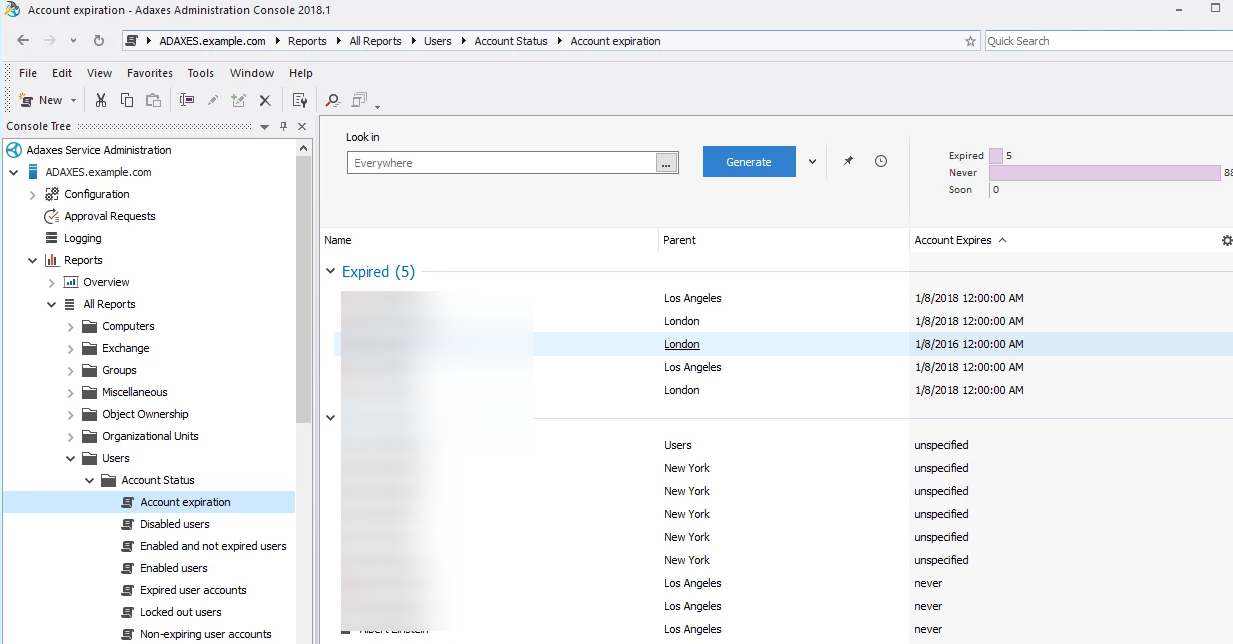Open report scheduling clock icon

point(881,161)
